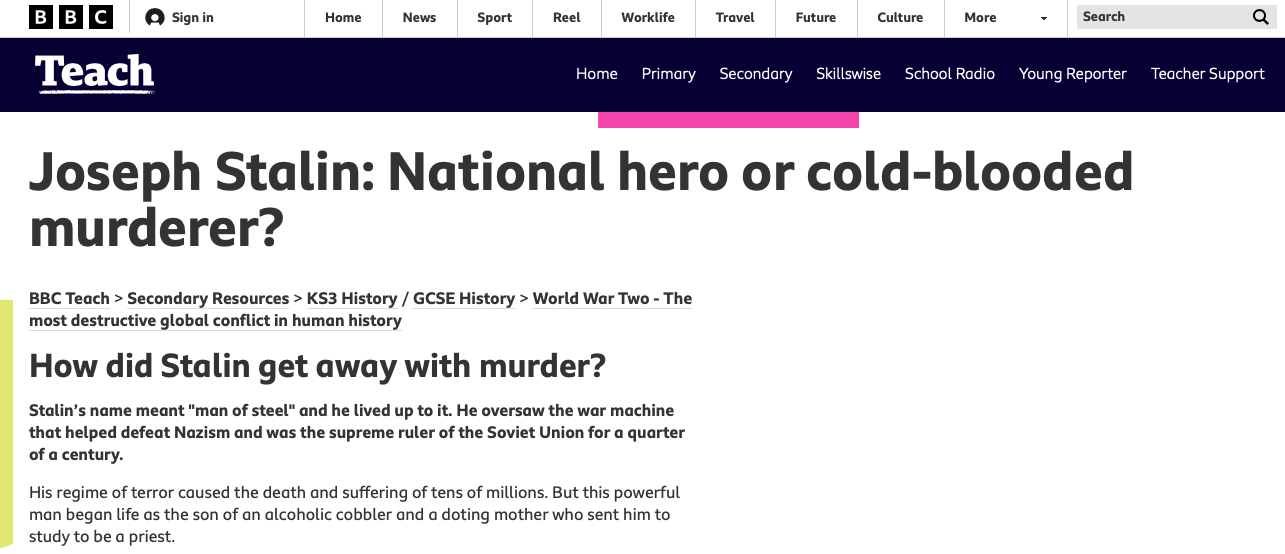Open the News tab in BBC bar

coord(419,17)
